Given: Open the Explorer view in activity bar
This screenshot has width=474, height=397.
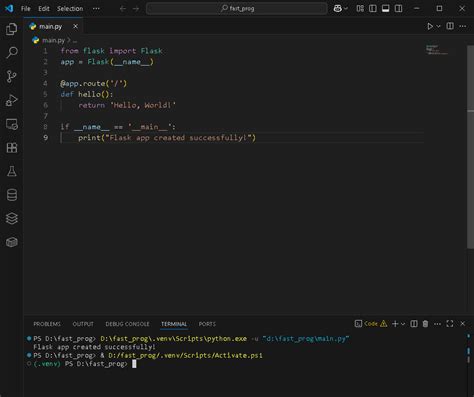Looking at the screenshot, I should (x=12, y=29).
